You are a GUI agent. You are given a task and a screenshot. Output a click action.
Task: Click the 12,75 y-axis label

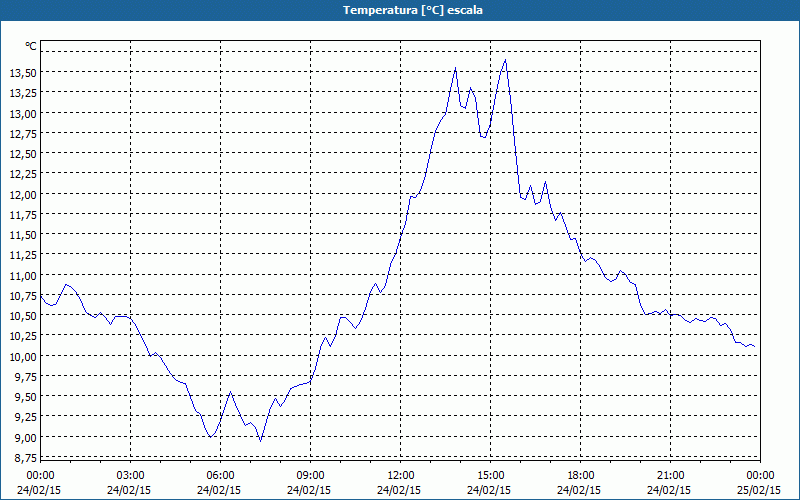tap(23, 134)
